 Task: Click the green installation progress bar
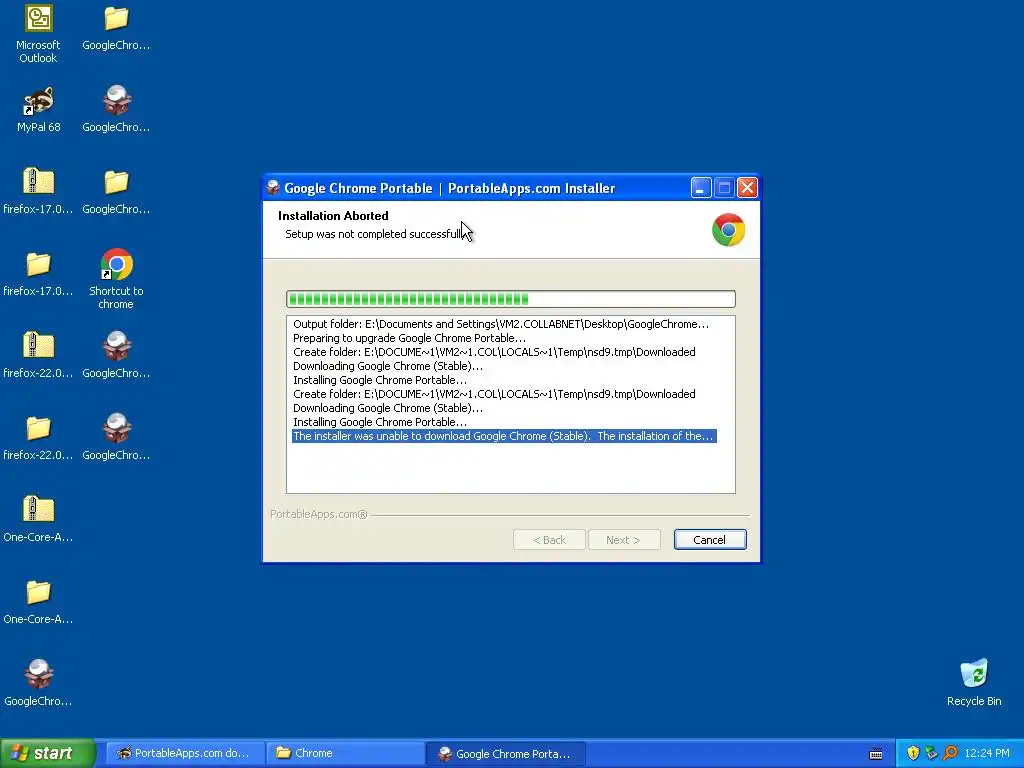click(x=511, y=299)
